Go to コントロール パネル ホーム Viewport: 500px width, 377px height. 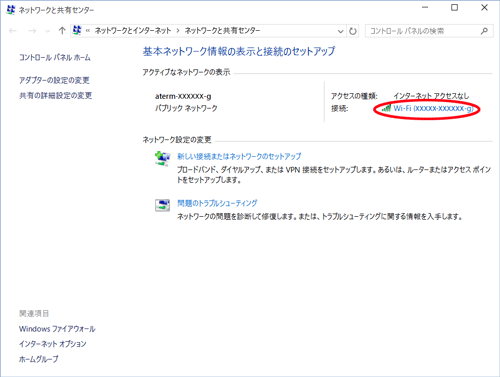(55, 57)
